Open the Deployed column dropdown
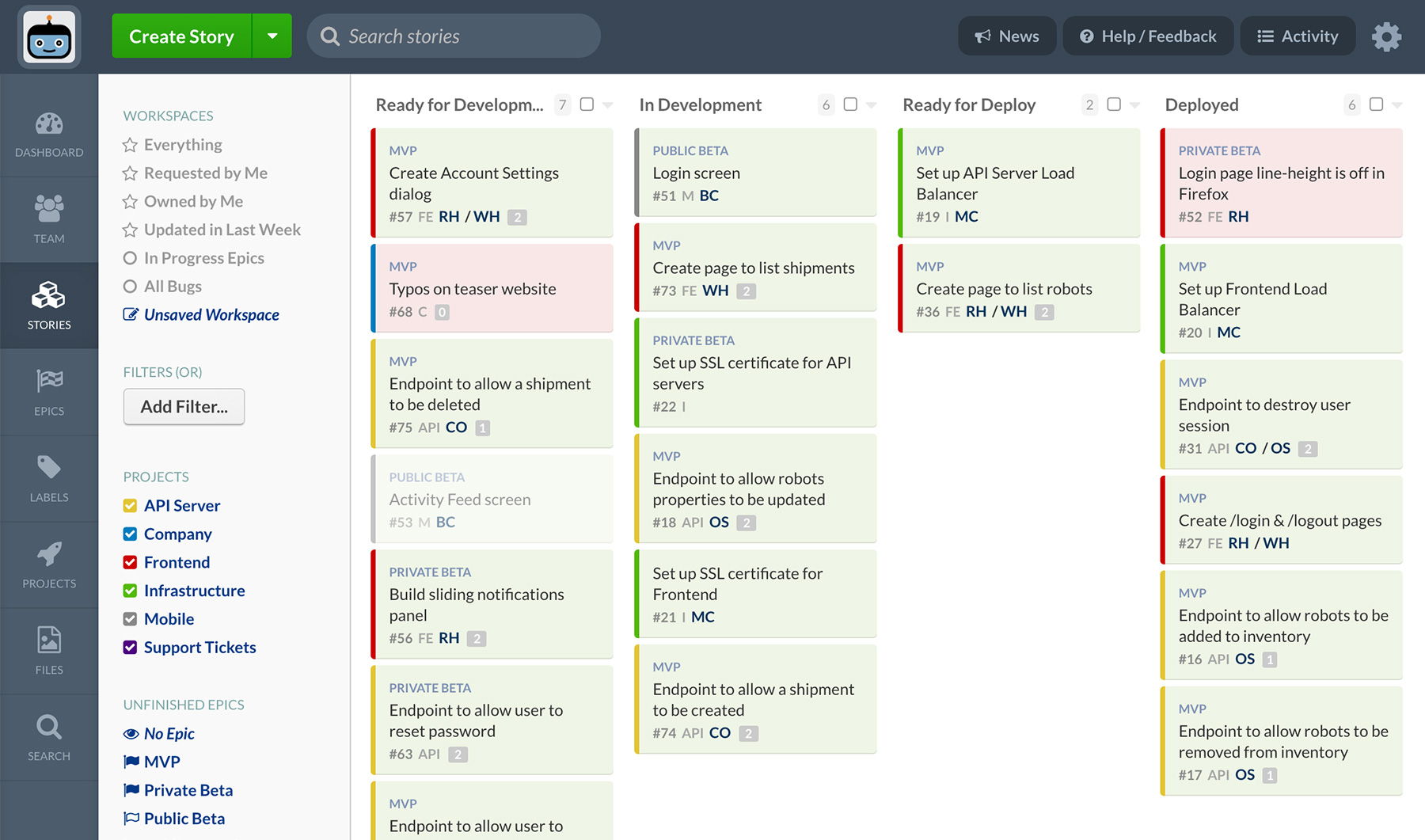This screenshot has width=1425, height=840. [1399, 105]
